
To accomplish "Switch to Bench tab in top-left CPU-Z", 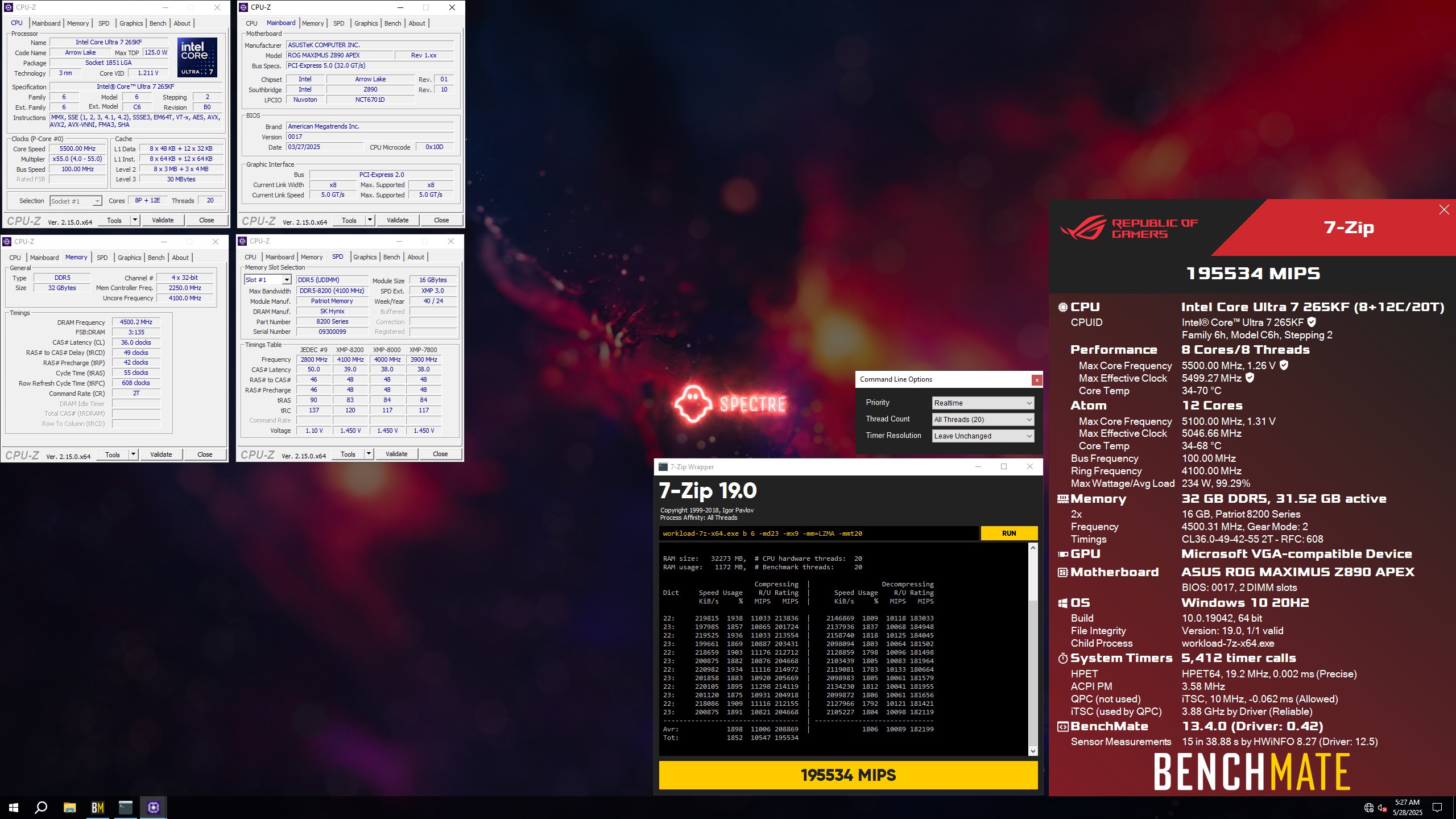I will point(158,23).
